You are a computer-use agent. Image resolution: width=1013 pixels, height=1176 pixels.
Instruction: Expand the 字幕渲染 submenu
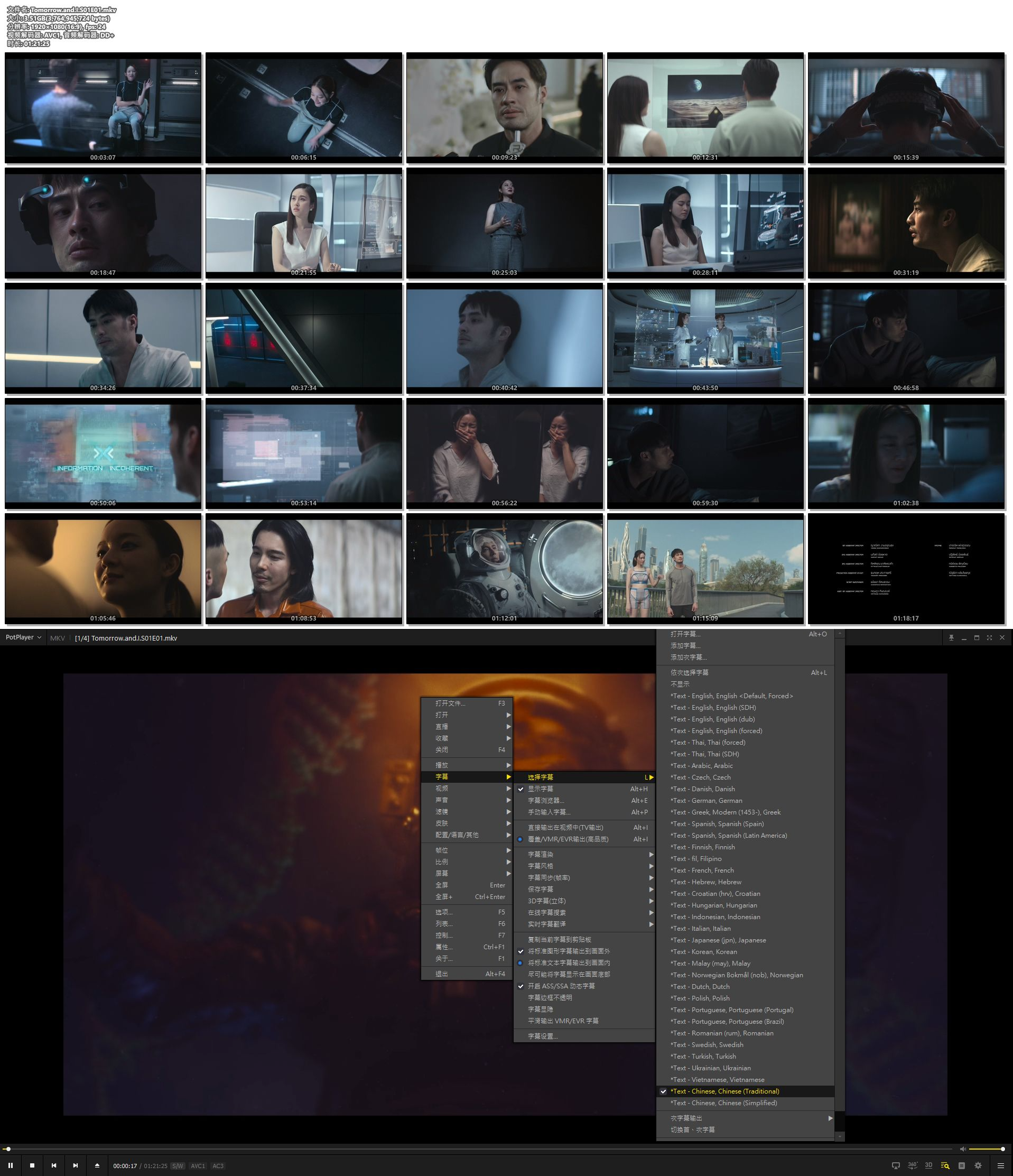click(584, 854)
